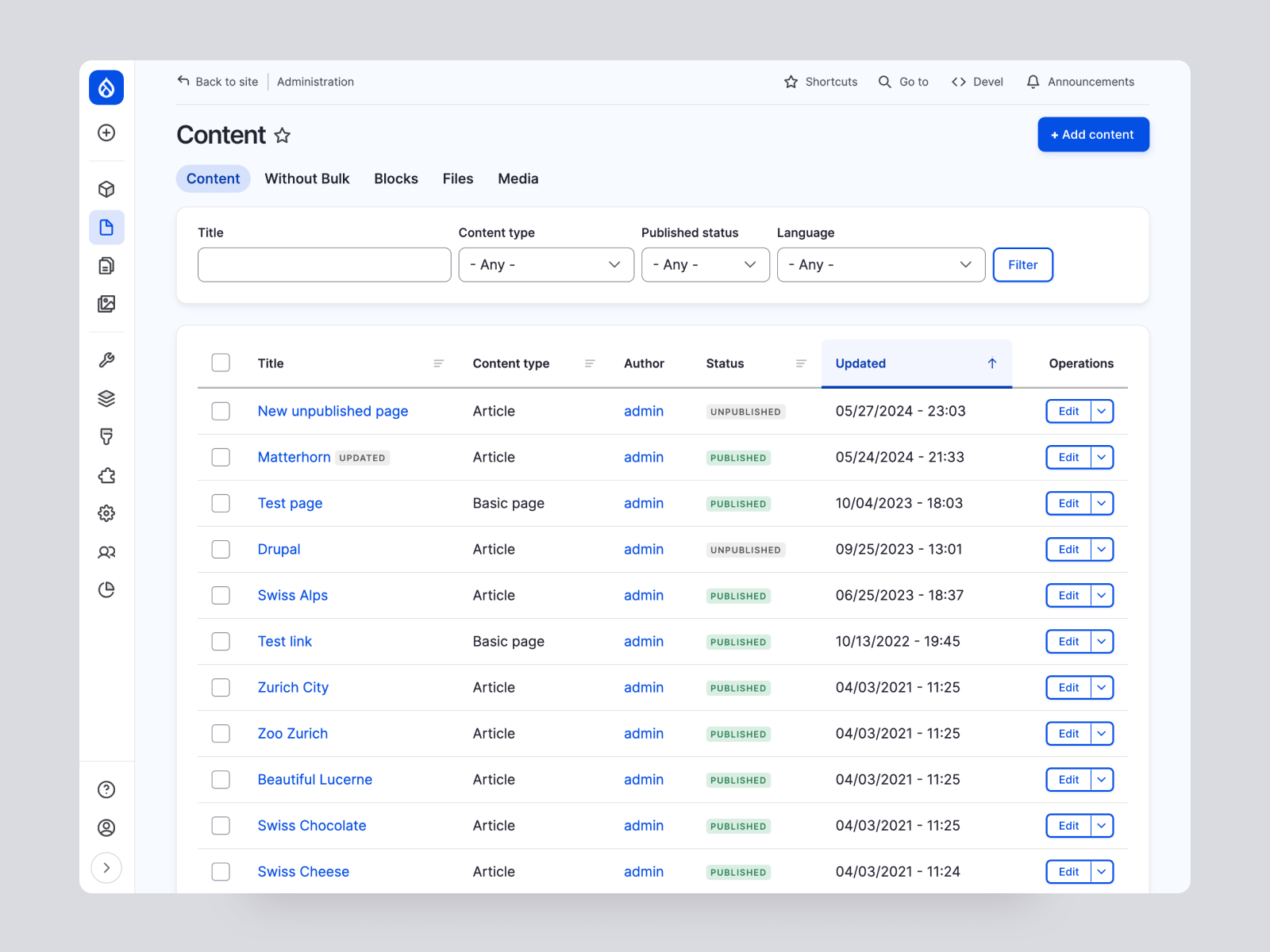The height and width of the screenshot is (952, 1270).
Task: Expand Edit dropdown arrow for Test page
Action: [1102, 503]
